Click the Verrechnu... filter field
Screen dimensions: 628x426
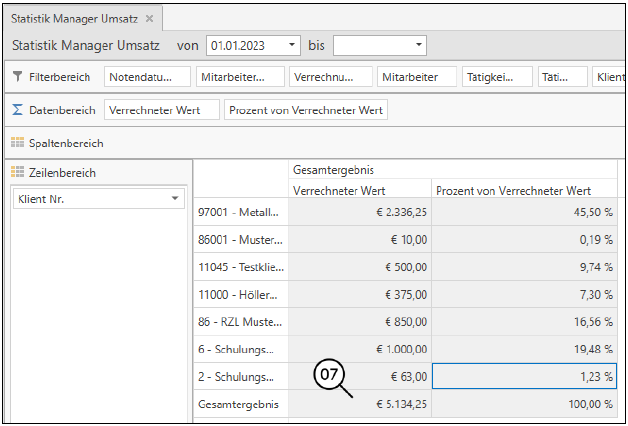click(329, 77)
